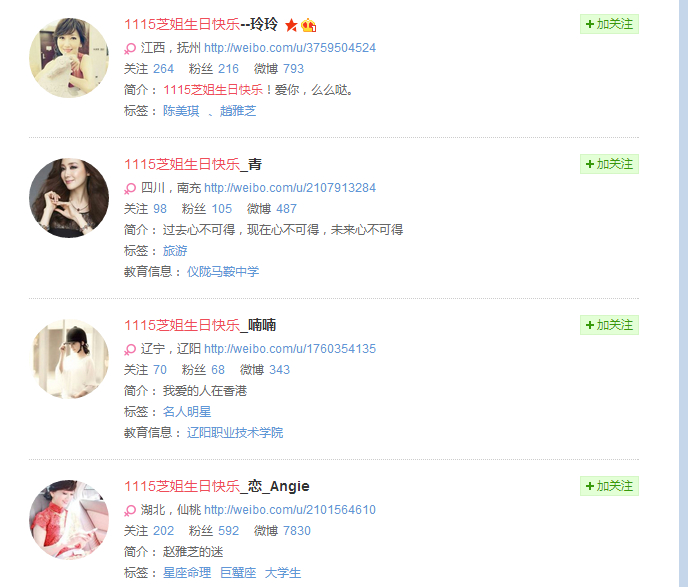Click the female gender icon next to 湖北，仙桃
Viewport: 688px width, 587px height.
tap(130, 510)
